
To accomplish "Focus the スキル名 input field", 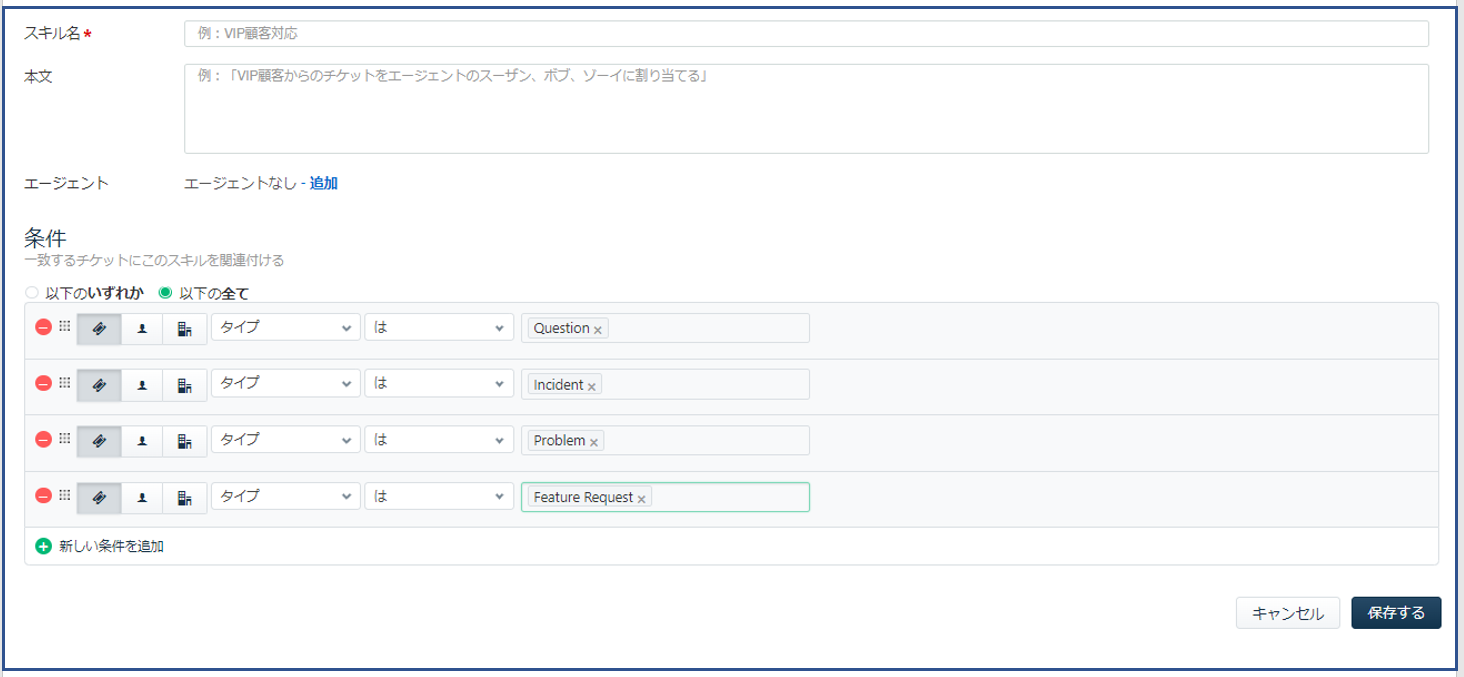I will [806, 34].
